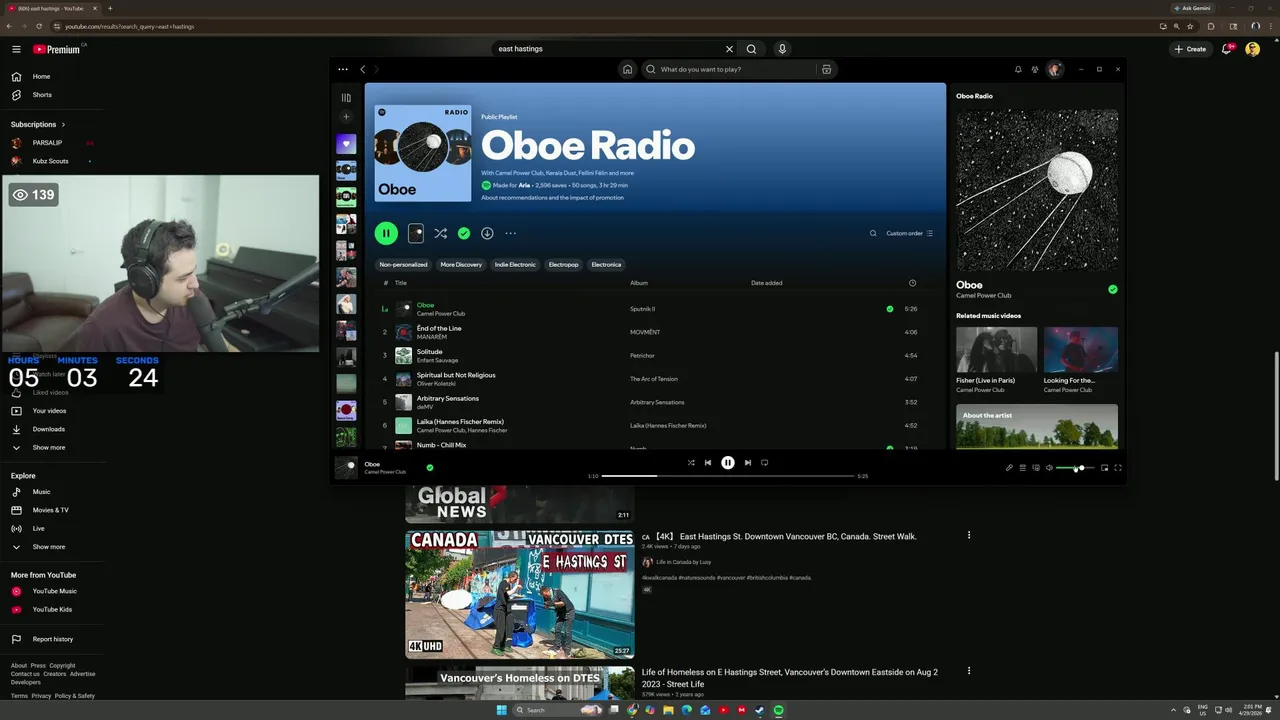
Task: Open YouTube hamburger guide menu
Action: 16,49
